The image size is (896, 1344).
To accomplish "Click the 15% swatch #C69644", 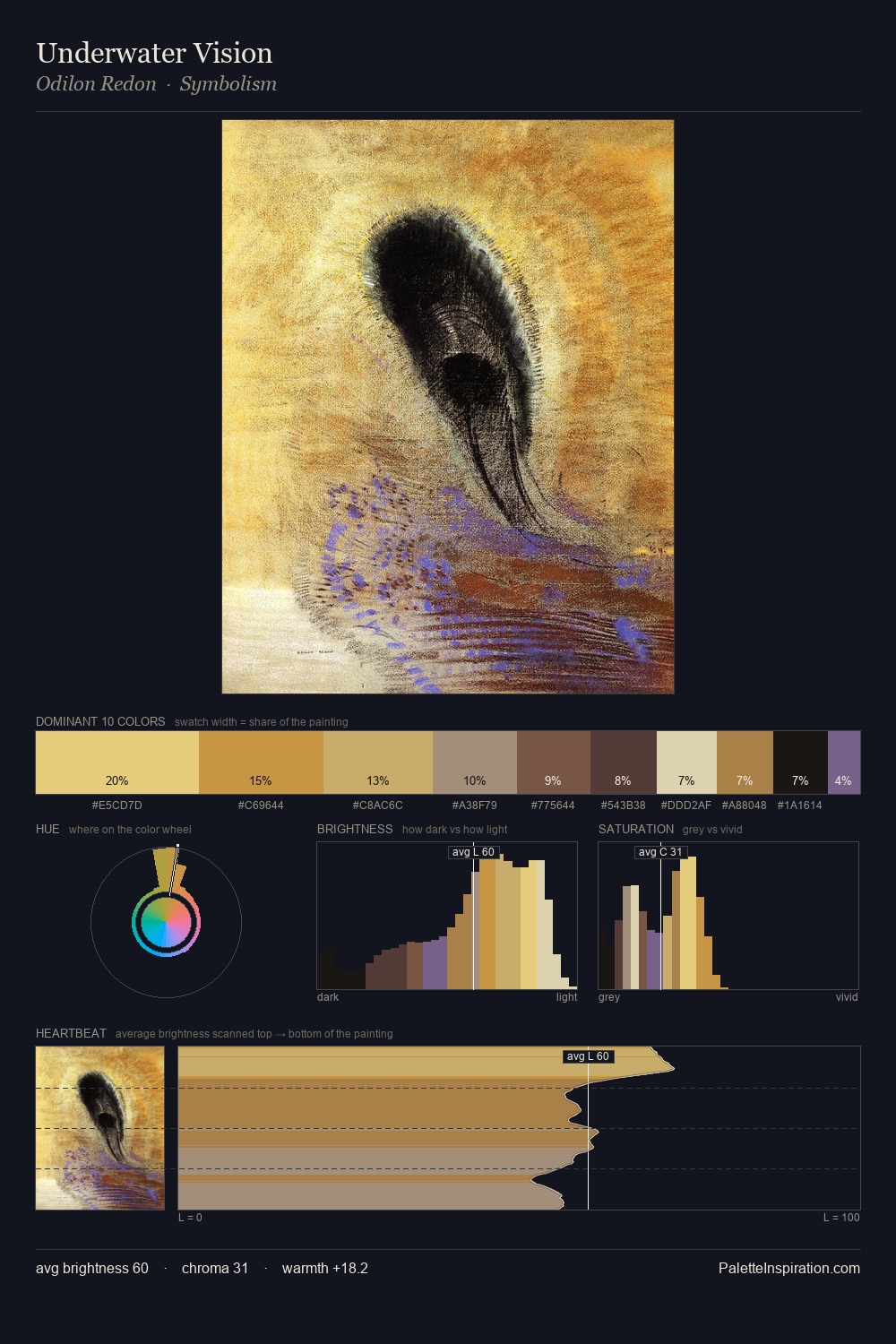I will (261, 762).
